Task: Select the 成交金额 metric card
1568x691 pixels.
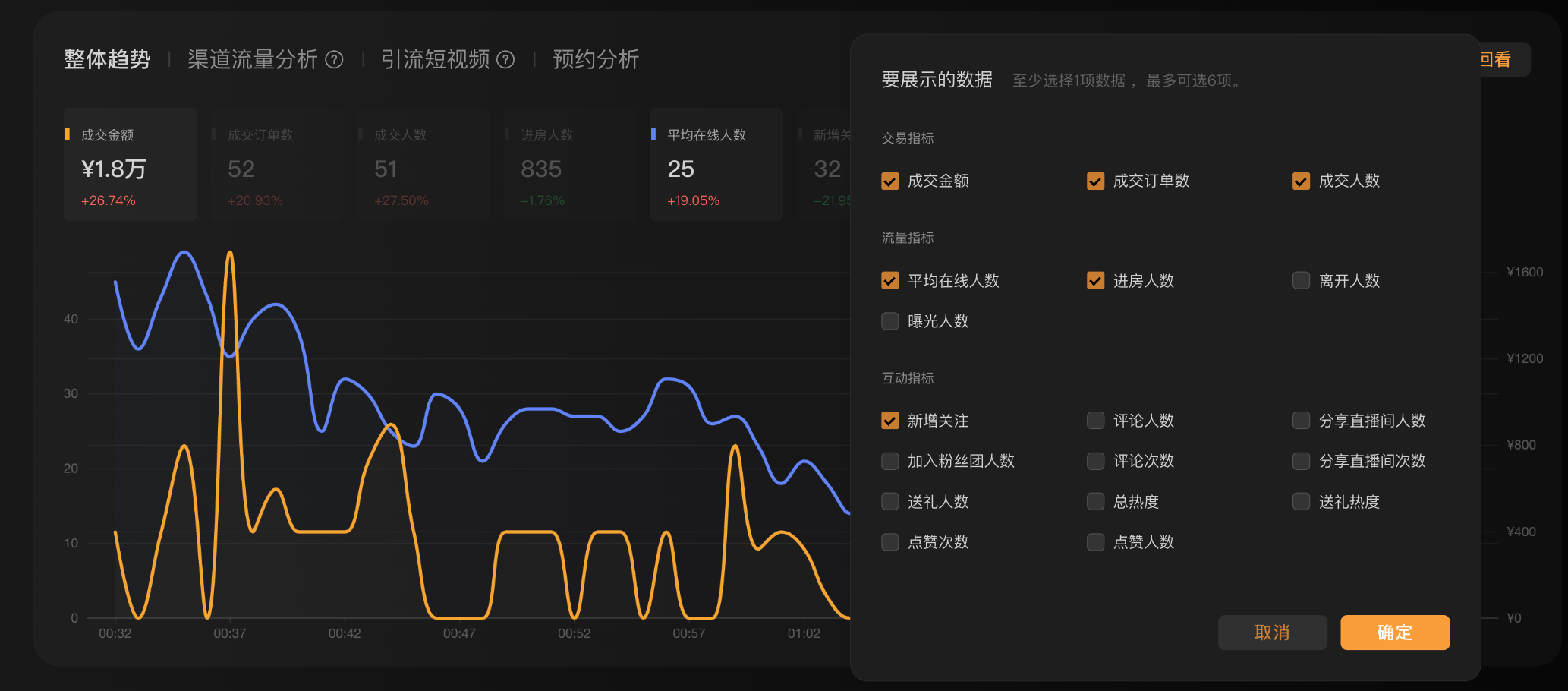Action: (130, 165)
